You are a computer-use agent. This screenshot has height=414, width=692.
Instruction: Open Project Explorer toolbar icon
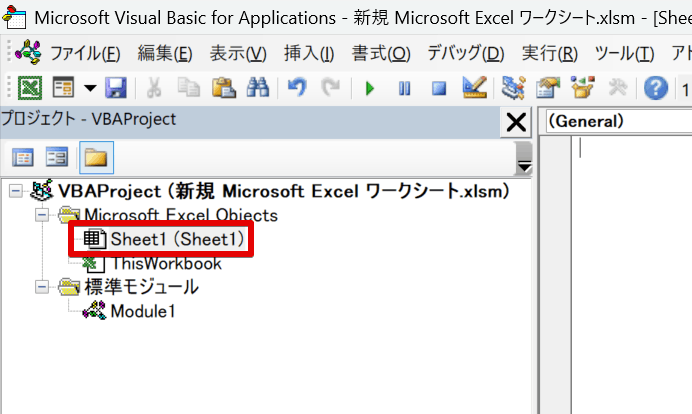click(513, 87)
